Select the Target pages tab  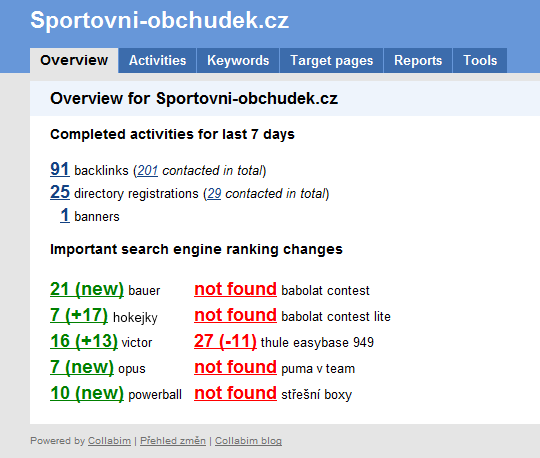(331, 61)
